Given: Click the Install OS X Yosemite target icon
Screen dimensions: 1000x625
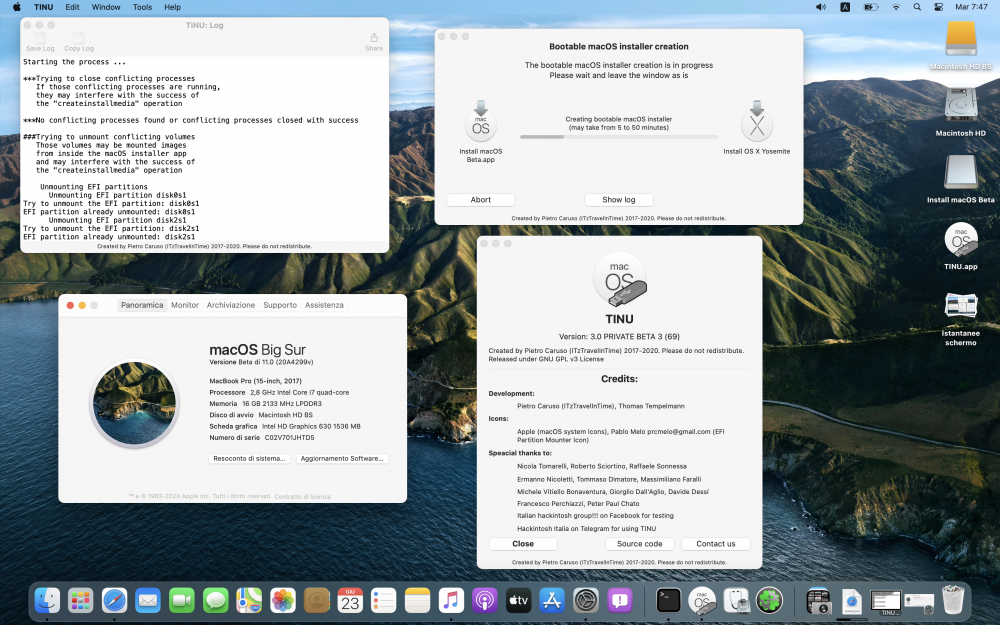Looking at the screenshot, I should (x=756, y=122).
